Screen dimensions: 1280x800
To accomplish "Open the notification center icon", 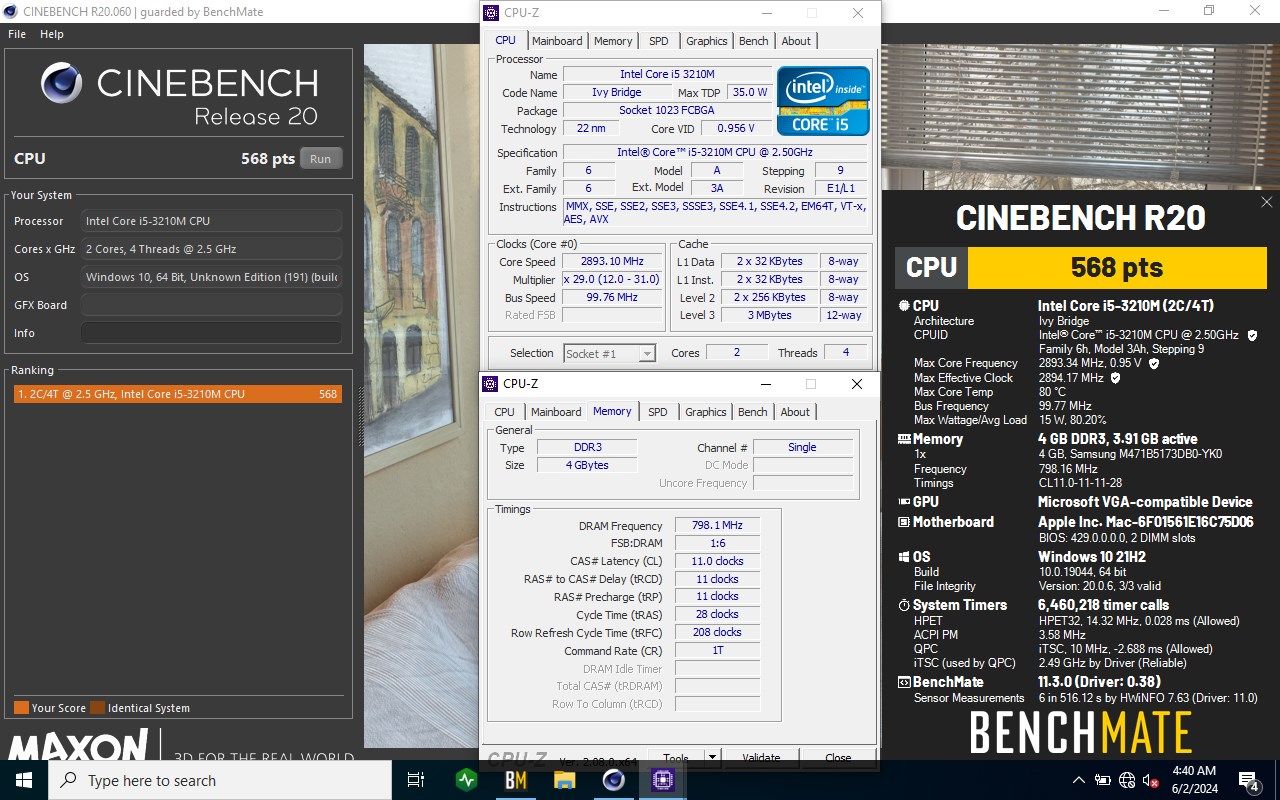I will click(1248, 780).
